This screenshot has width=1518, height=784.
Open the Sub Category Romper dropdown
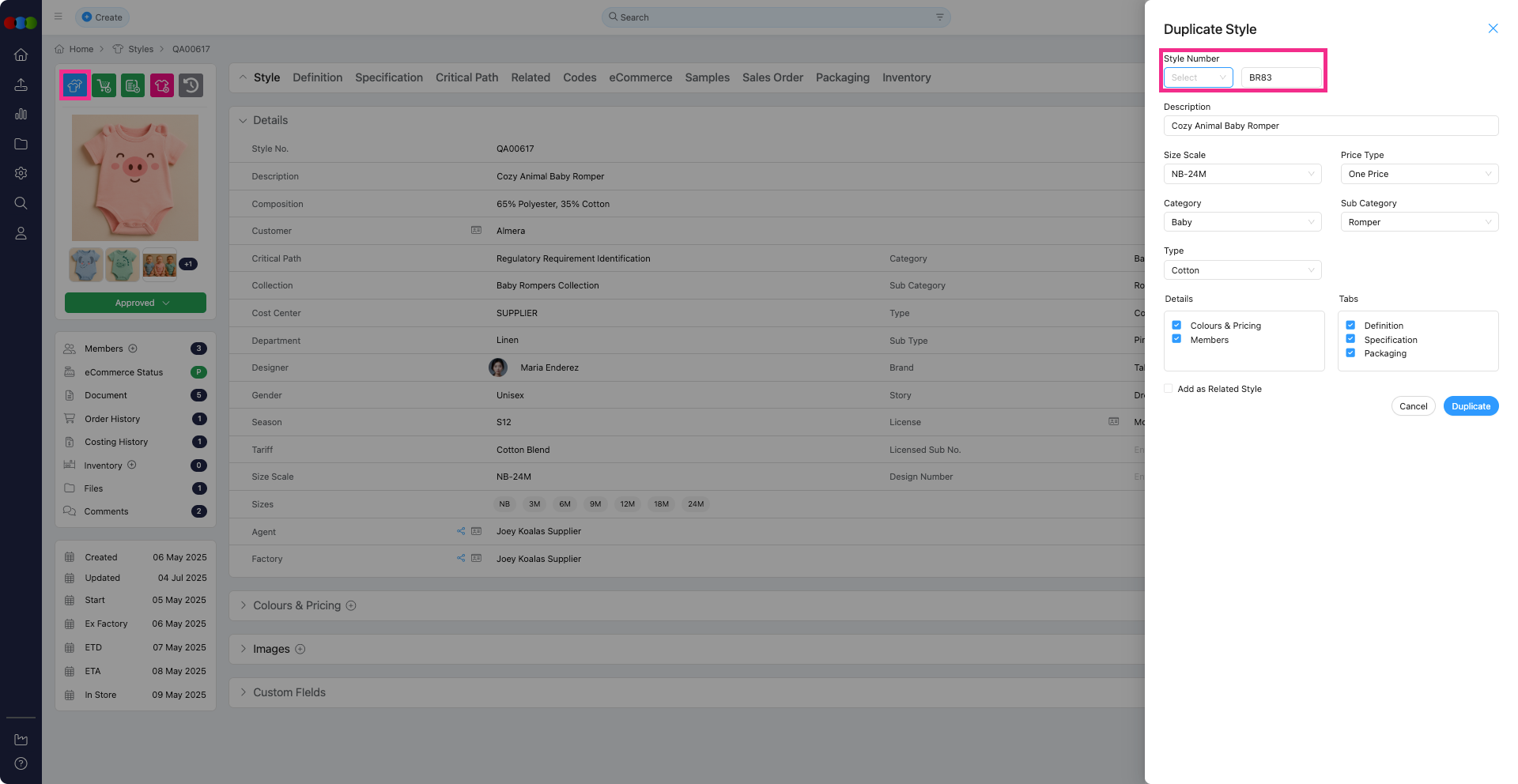(x=1419, y=222)
